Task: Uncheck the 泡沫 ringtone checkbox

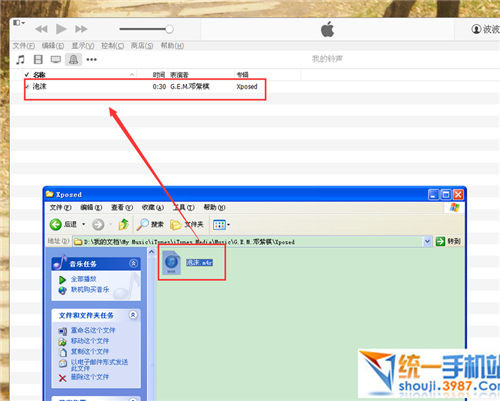Action: pos(27,87)
